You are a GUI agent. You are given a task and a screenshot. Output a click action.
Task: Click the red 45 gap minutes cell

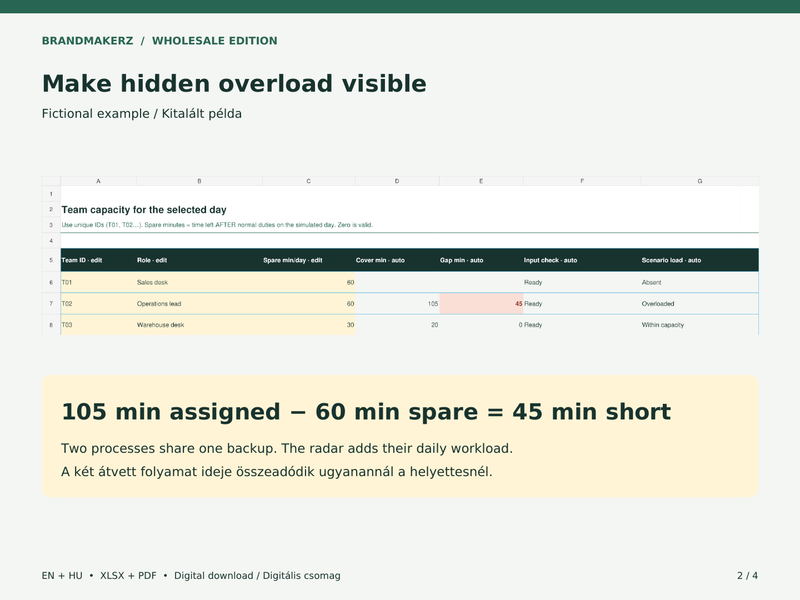click(481, 304)
